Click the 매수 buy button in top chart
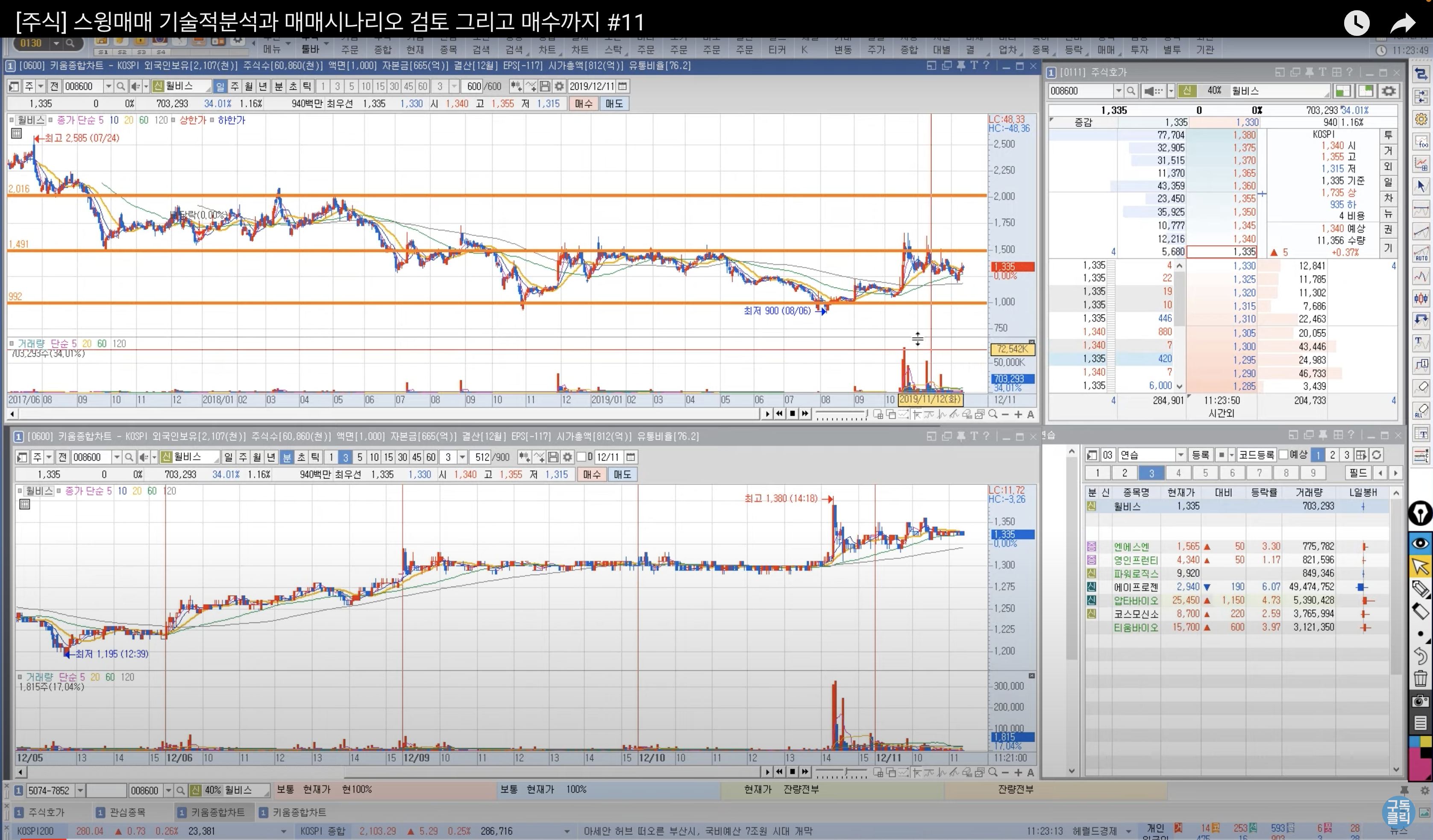The width and height of the screenshot is (1433, 840). click(584, 103)
